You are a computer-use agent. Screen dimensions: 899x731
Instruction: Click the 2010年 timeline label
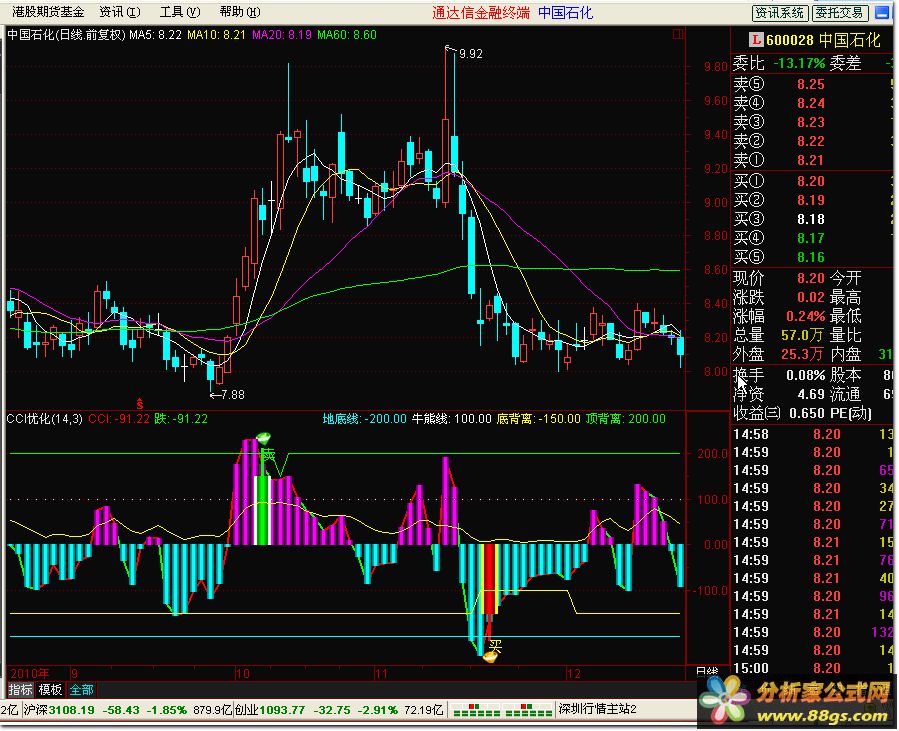pos(30,674)
